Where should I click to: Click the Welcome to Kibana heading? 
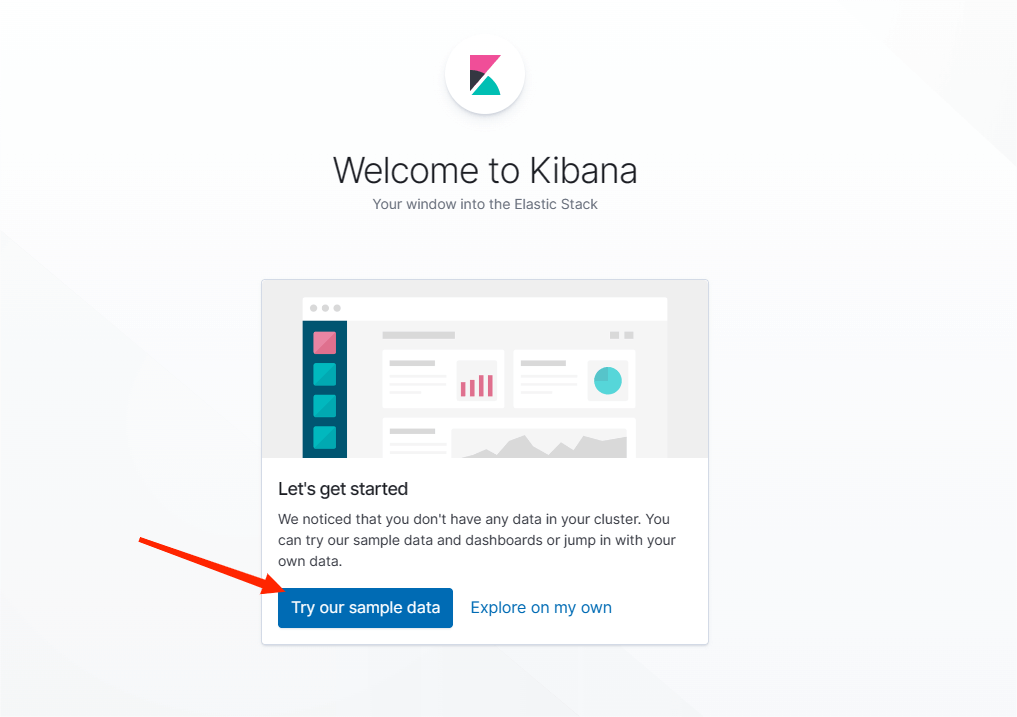coord(485,171)
